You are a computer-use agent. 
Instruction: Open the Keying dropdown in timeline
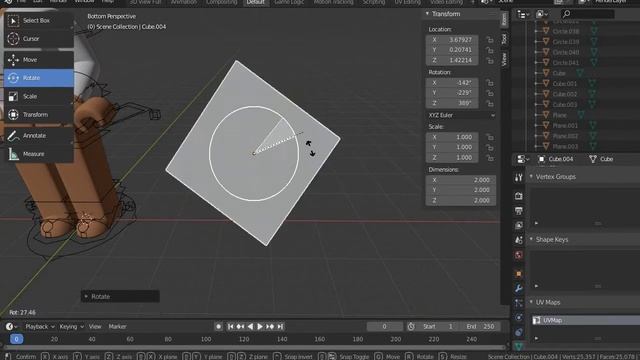tap(71, 327)
